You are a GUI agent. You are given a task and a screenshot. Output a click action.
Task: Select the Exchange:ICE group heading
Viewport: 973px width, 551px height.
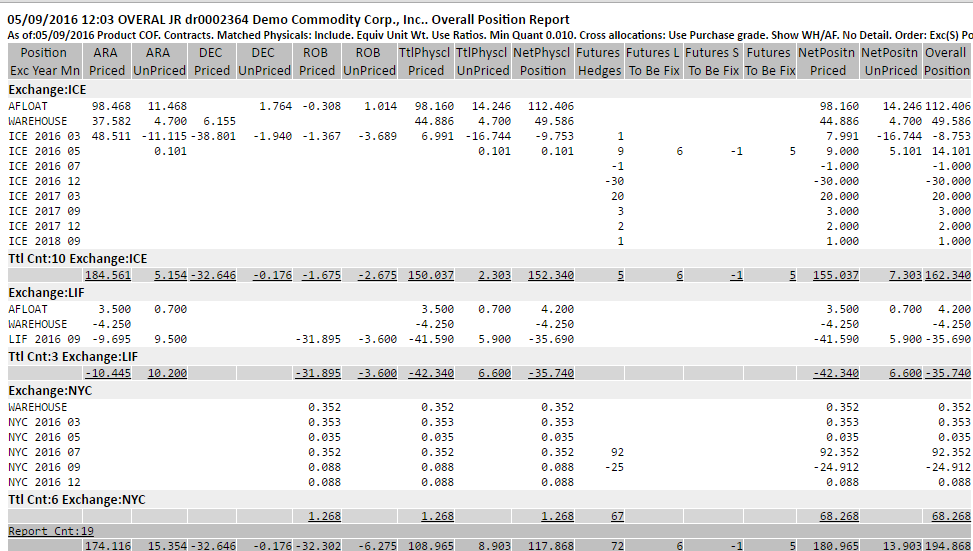[47, 90]
